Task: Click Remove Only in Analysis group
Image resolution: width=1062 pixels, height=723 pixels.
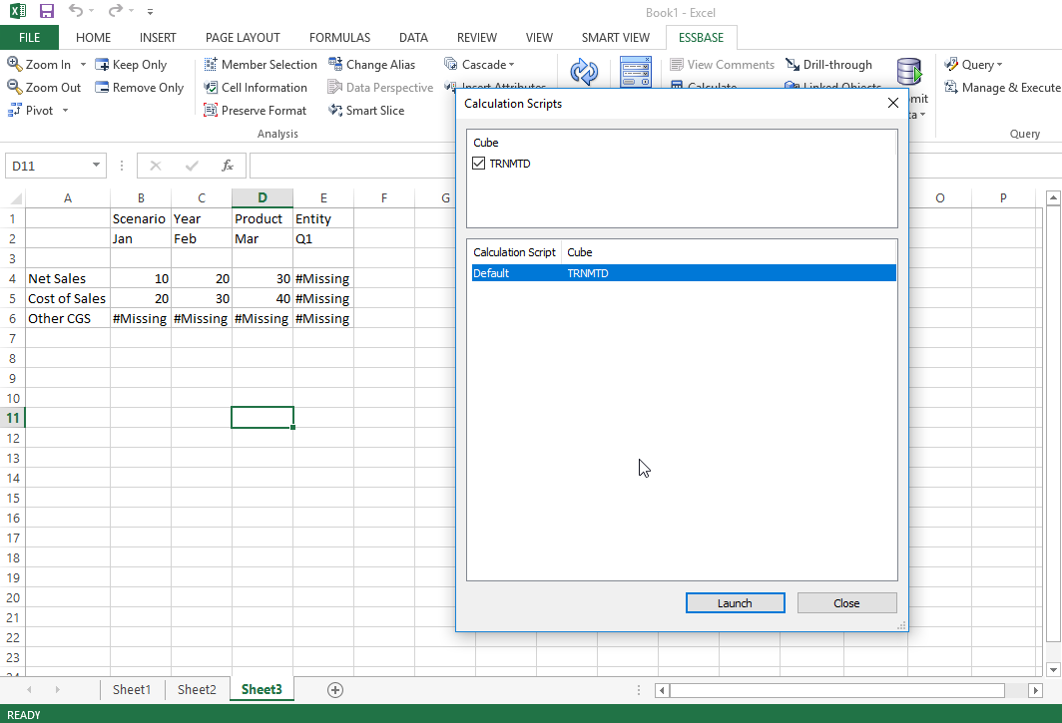Action: [x=140, y=87]
